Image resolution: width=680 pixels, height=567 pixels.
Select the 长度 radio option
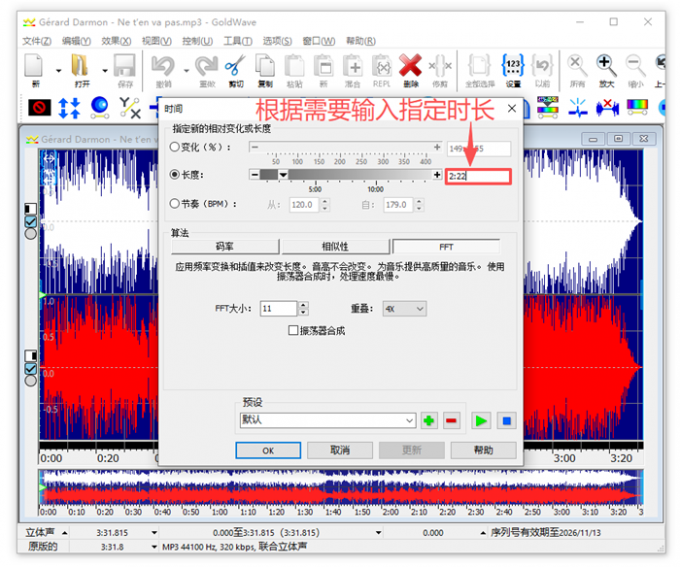click(174, 174)
